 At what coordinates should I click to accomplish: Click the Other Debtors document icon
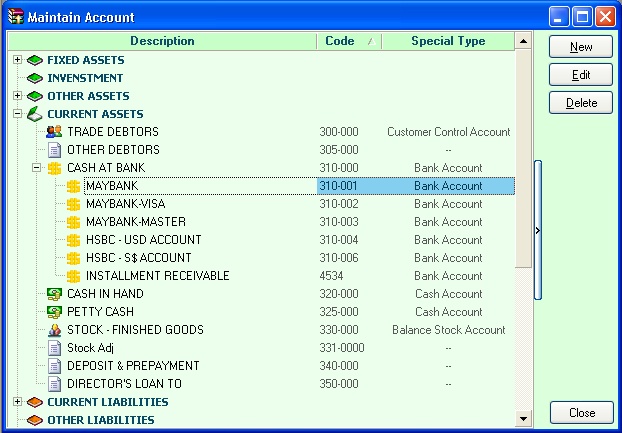coord(55,150)
